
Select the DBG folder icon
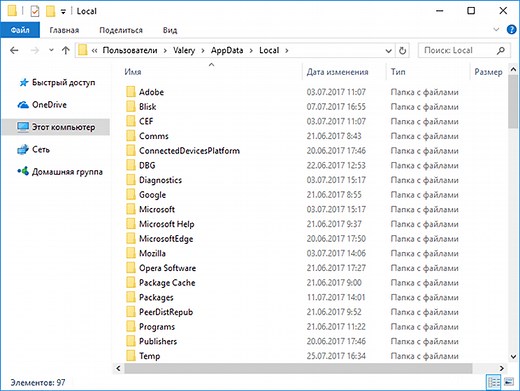131,165
